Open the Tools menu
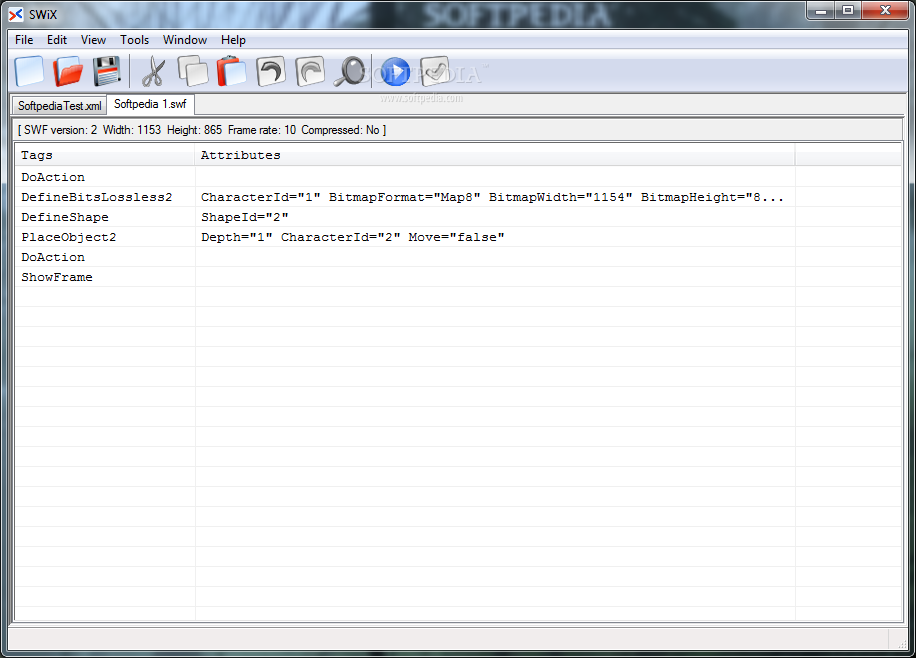This screenshot has width=916, height=658. click(134, 40)
